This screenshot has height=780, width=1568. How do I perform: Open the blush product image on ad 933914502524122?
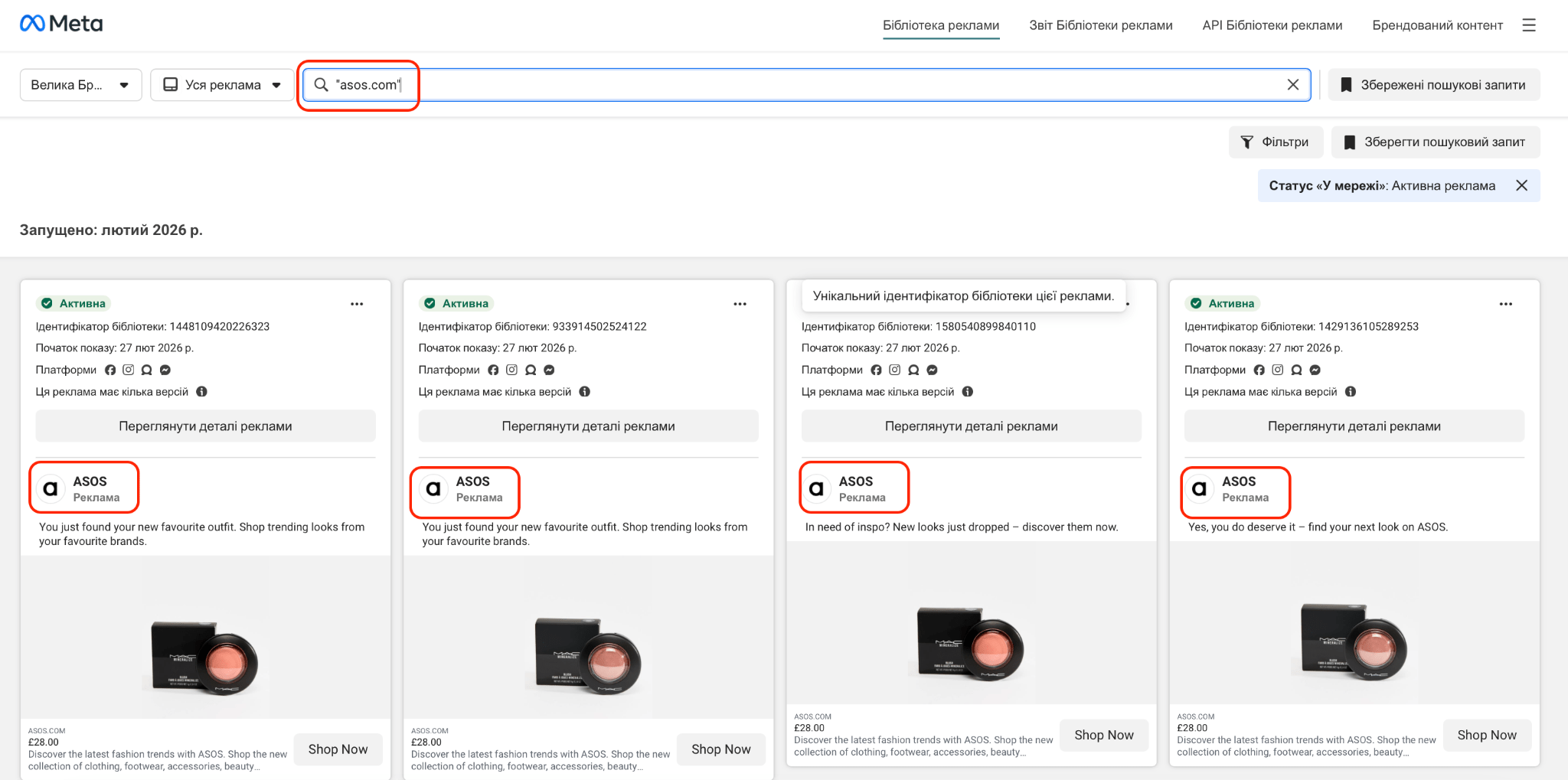tap(588, 637)
